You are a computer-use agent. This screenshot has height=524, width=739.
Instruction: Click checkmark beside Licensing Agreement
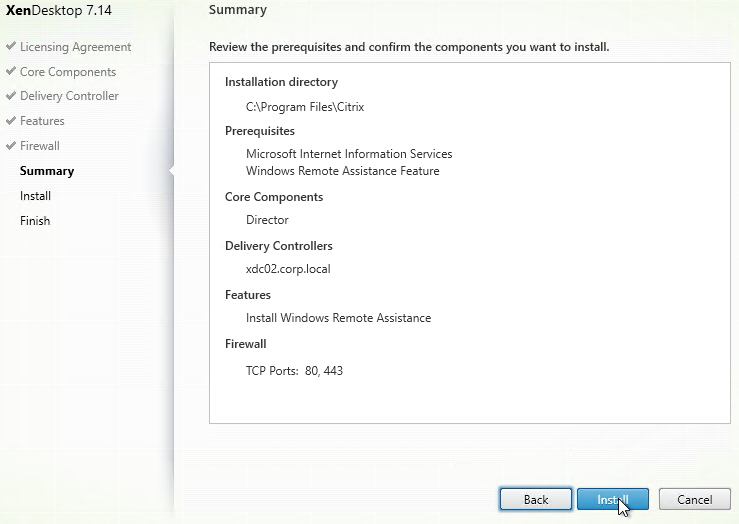pos(11,46)
